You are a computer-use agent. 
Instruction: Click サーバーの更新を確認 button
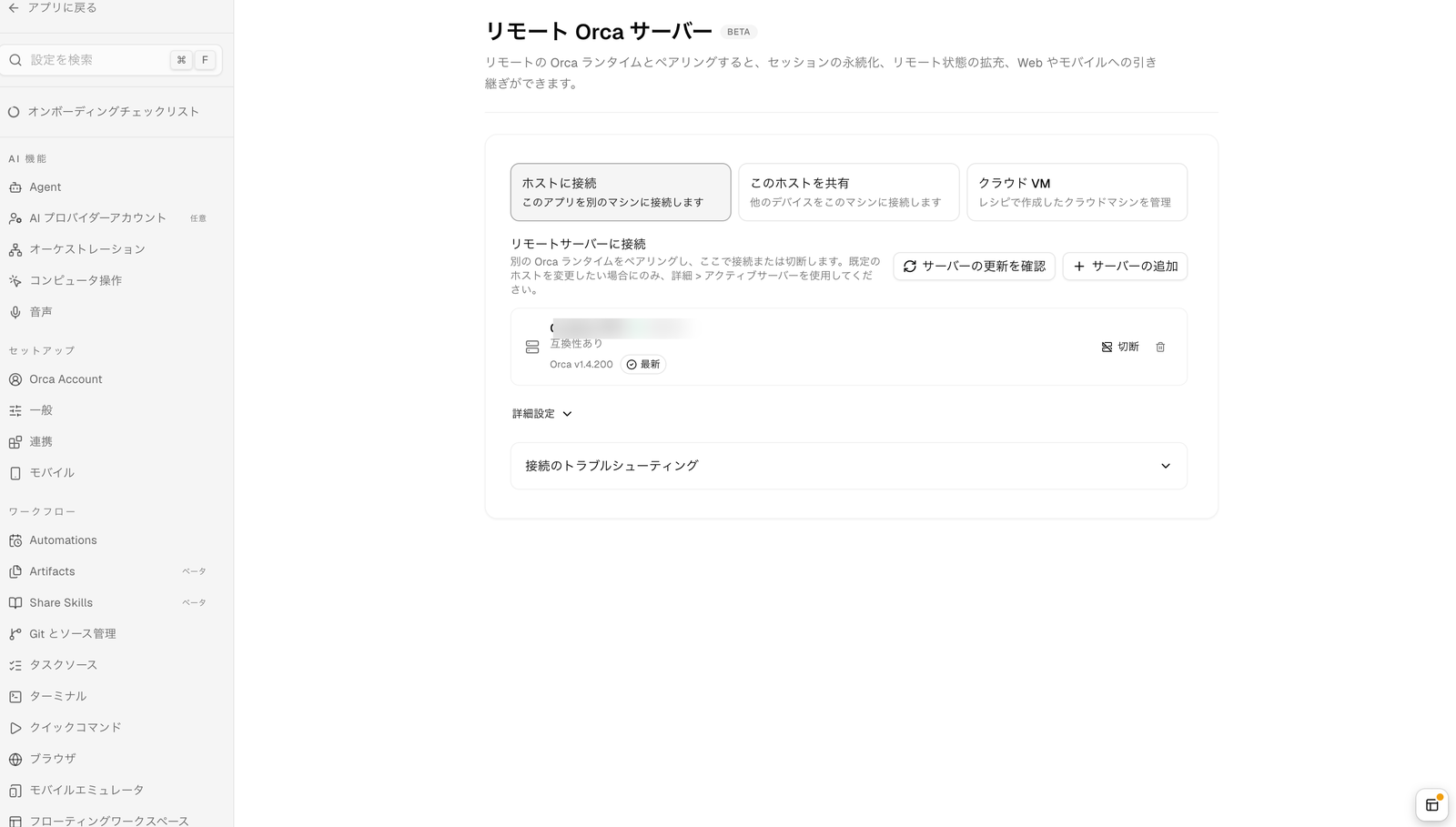[974, 267]
